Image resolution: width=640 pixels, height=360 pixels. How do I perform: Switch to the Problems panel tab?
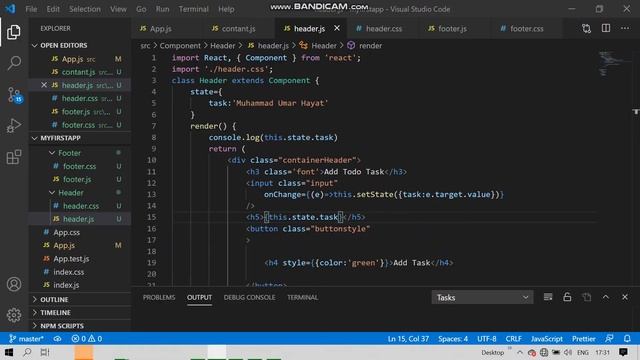pos(159,297)
